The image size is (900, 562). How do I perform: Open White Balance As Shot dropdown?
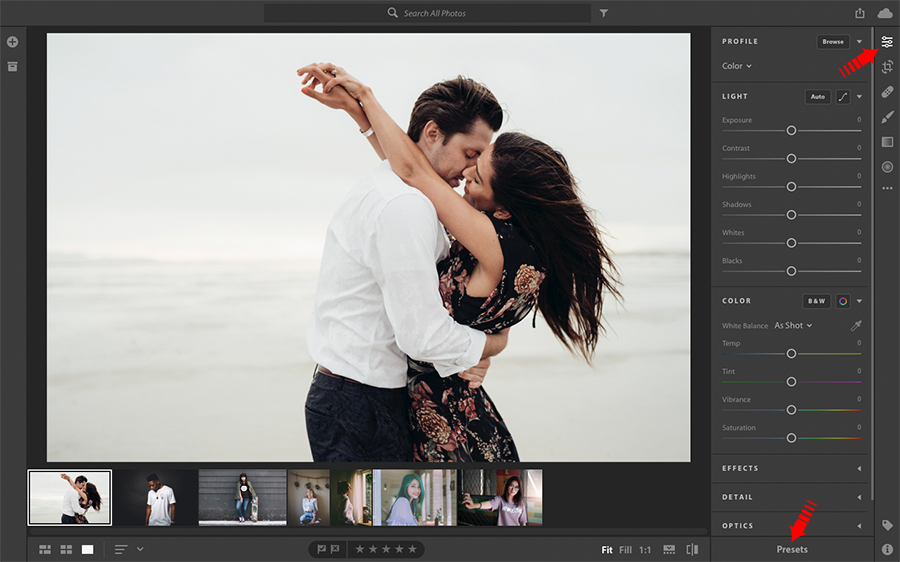(x=793, y=326)
